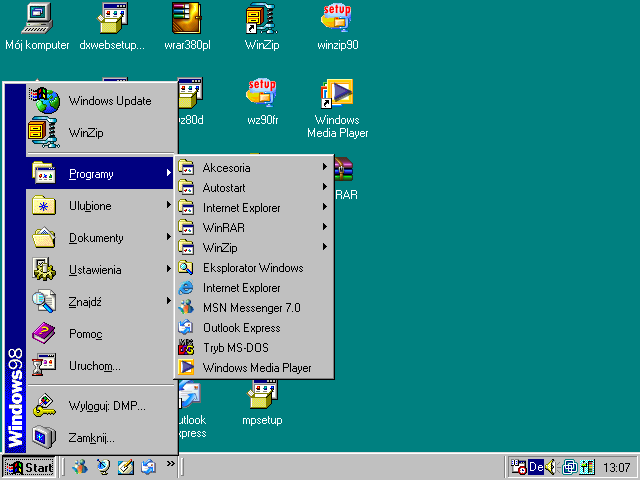The image size is (640, 480).
Task: Open the volume speaker tray icon
Action: [x=551, y=467]
